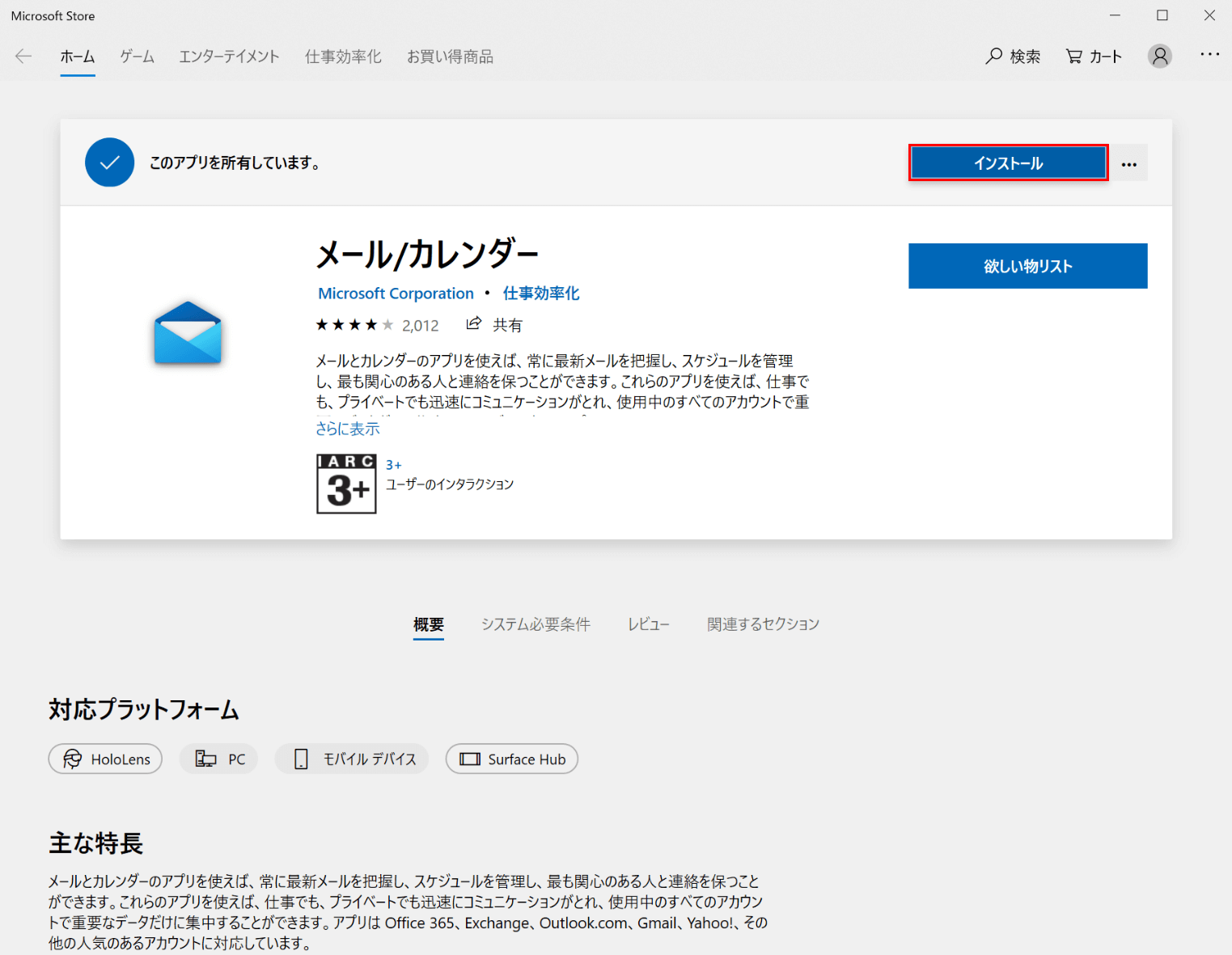
Task: Open the top-right three-dot menu
Action: (1209, 54)
